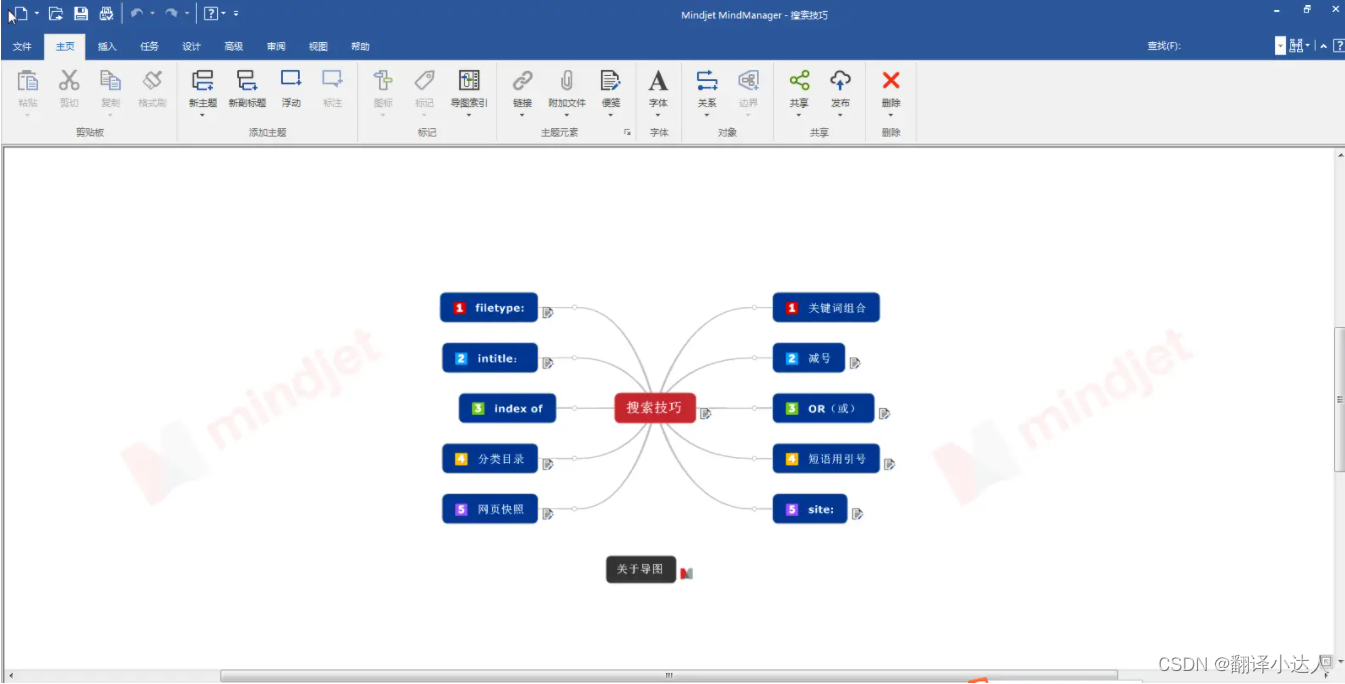Image resolution: width=1345 pixels, height=684 pixels.
Task: Open the dropdown arrow next to Undo
Action: point(152,14)
